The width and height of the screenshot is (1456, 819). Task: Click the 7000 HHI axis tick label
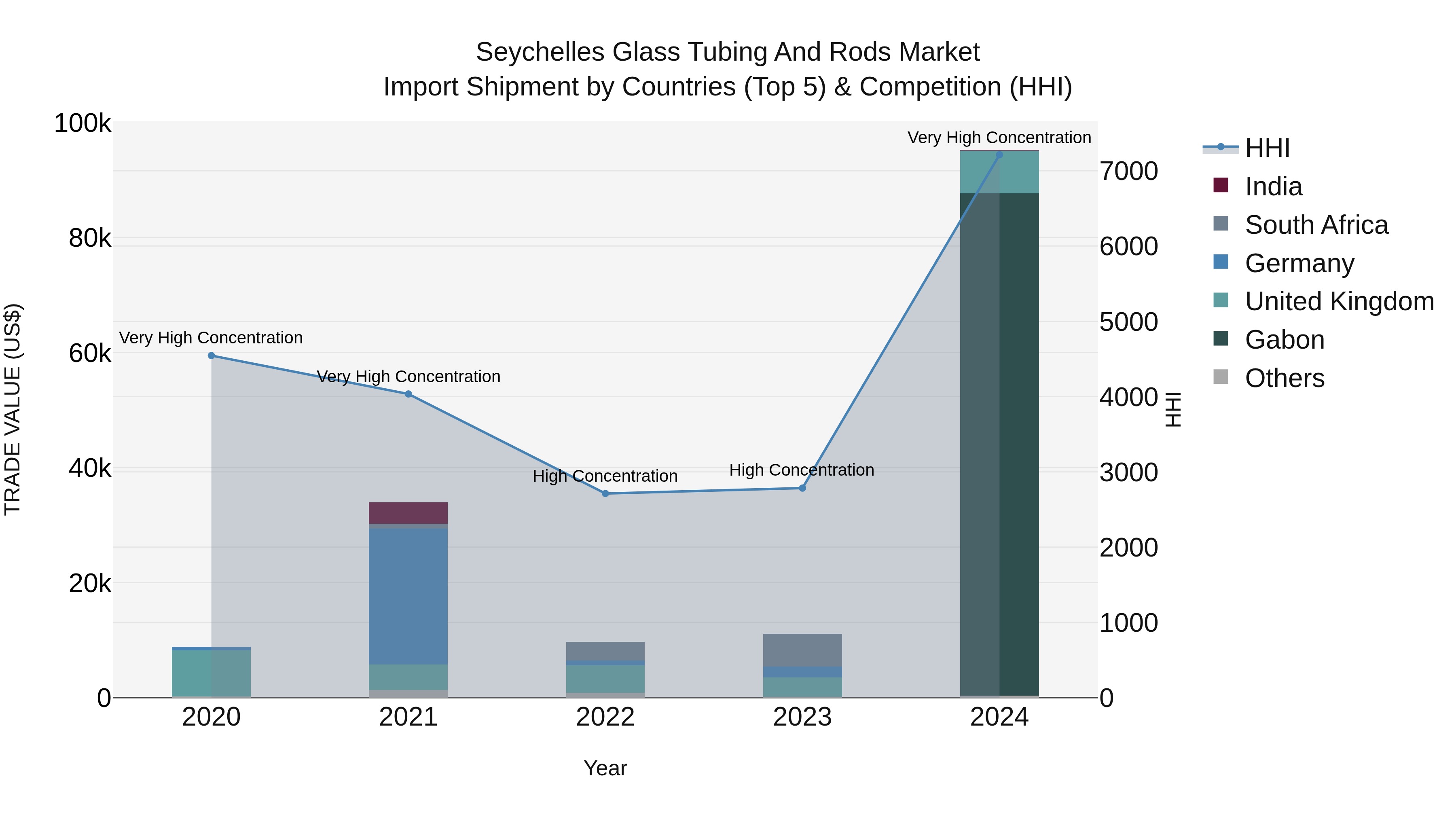click(1129, 171)
